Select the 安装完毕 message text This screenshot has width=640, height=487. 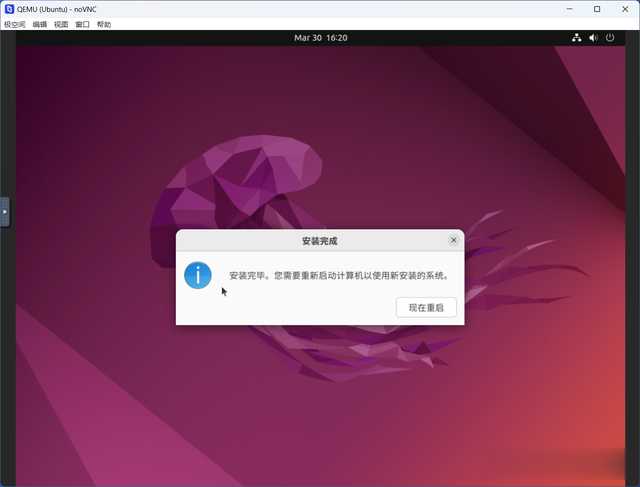click(339, 276)
